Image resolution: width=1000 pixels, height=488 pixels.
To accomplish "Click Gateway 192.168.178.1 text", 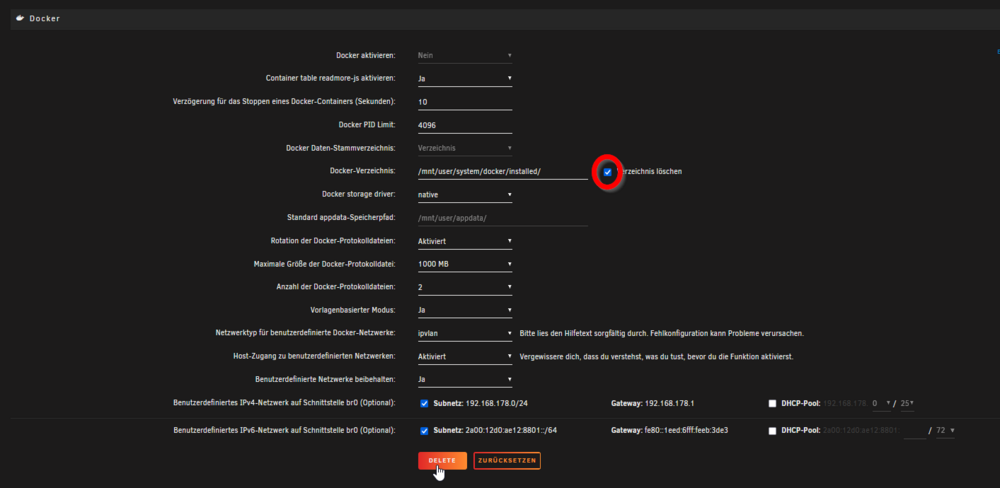I will tap(651, 403).
